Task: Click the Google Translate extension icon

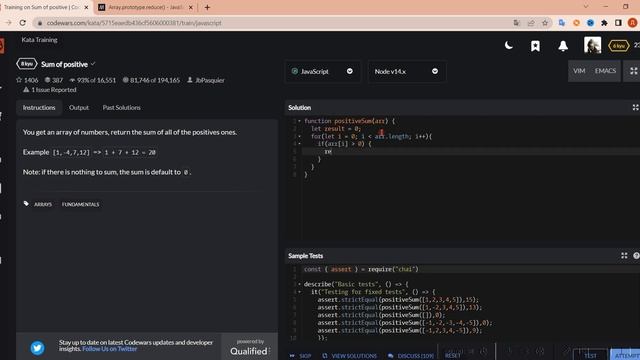Action: pos(562,23)
